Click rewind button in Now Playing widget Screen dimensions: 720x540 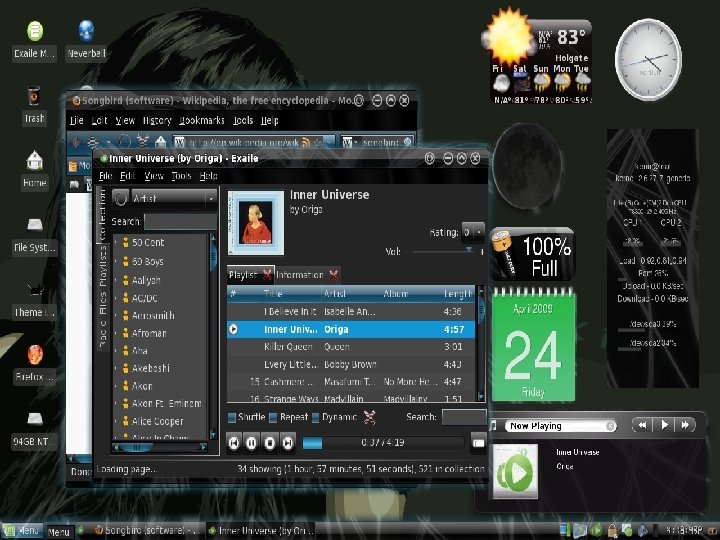[x=643, y=425]
